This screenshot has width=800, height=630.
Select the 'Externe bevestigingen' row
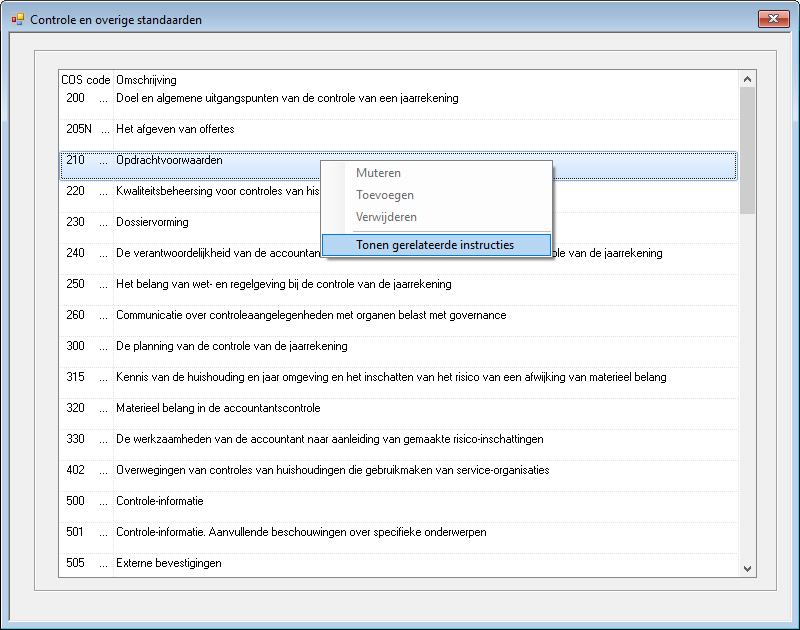click(398, 565)
